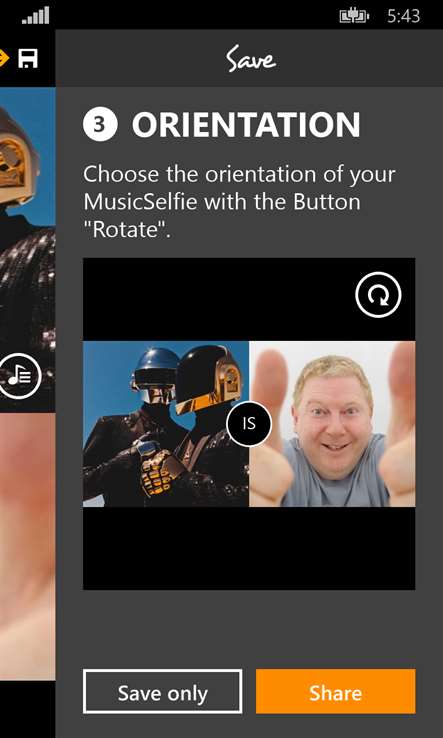Image resolution: width=443 pixels, height=738 pixels.
Task: Tap the battery charging indicator
Action: coord(354,16)
